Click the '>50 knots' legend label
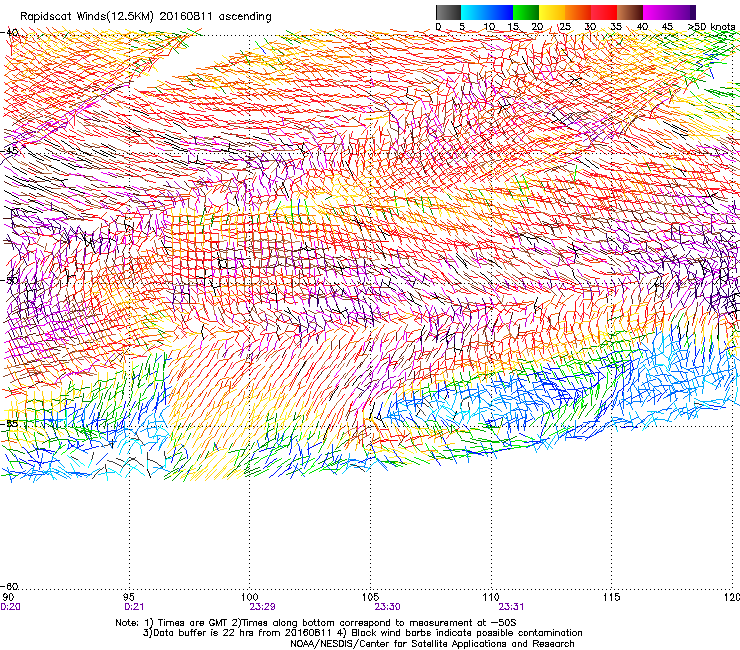This screenshot has width=740, height=650. (711, 26)
